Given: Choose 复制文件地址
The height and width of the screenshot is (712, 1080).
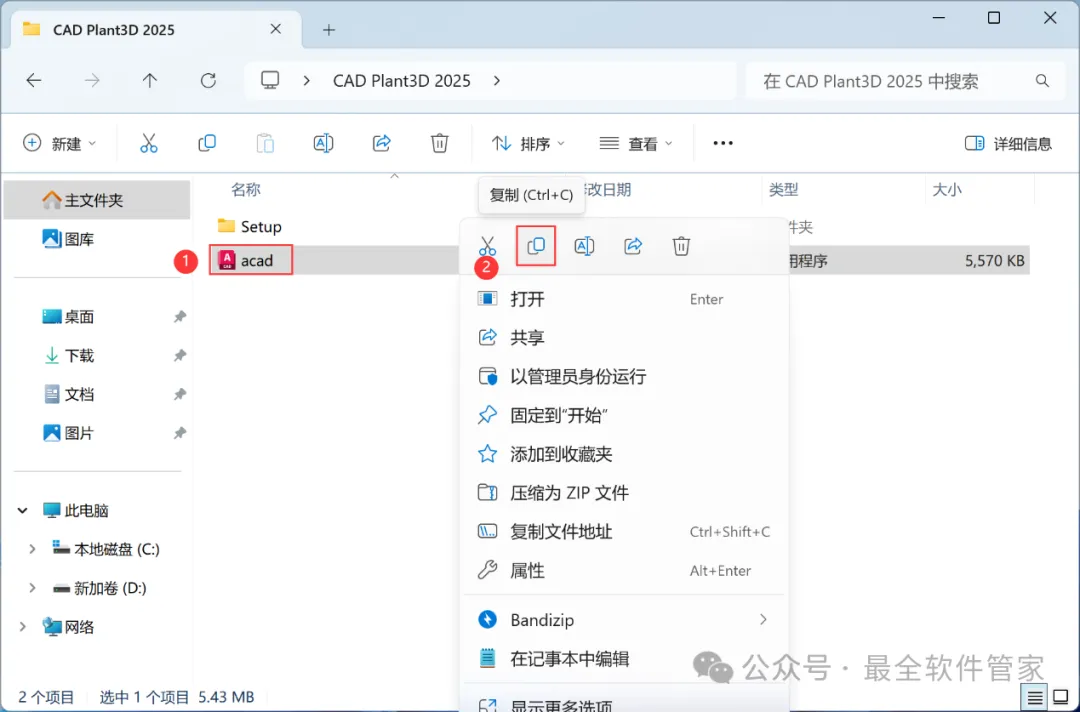Looking at the screenshot, I should 624,532.
